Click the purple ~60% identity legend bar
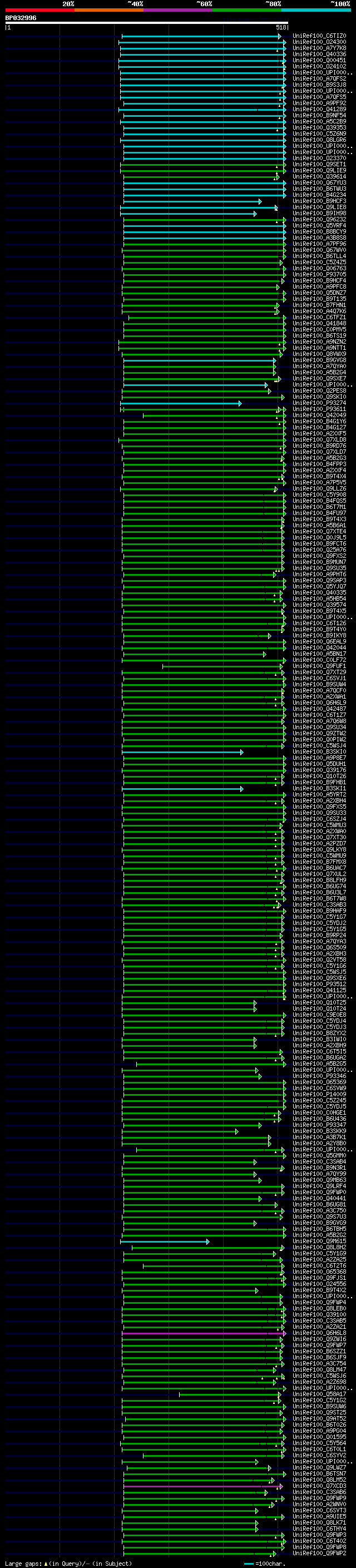This screenshot has width=356, height=1568. tap(179, 10)
